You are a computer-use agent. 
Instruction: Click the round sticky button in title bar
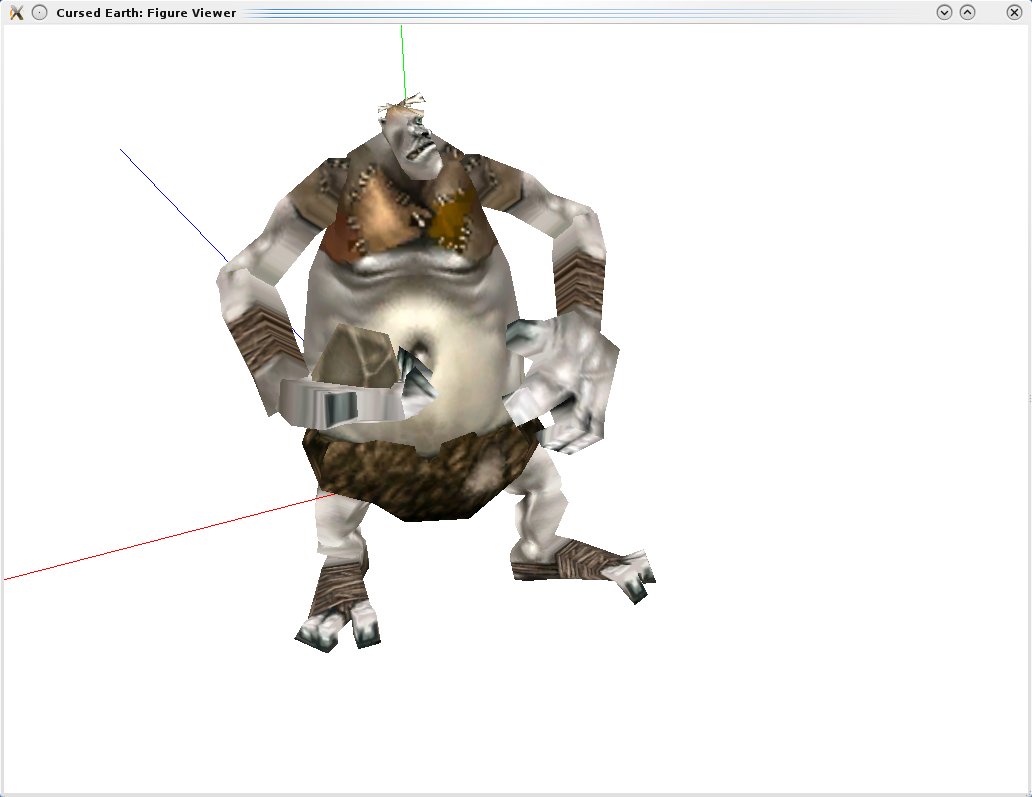(39, 12)
